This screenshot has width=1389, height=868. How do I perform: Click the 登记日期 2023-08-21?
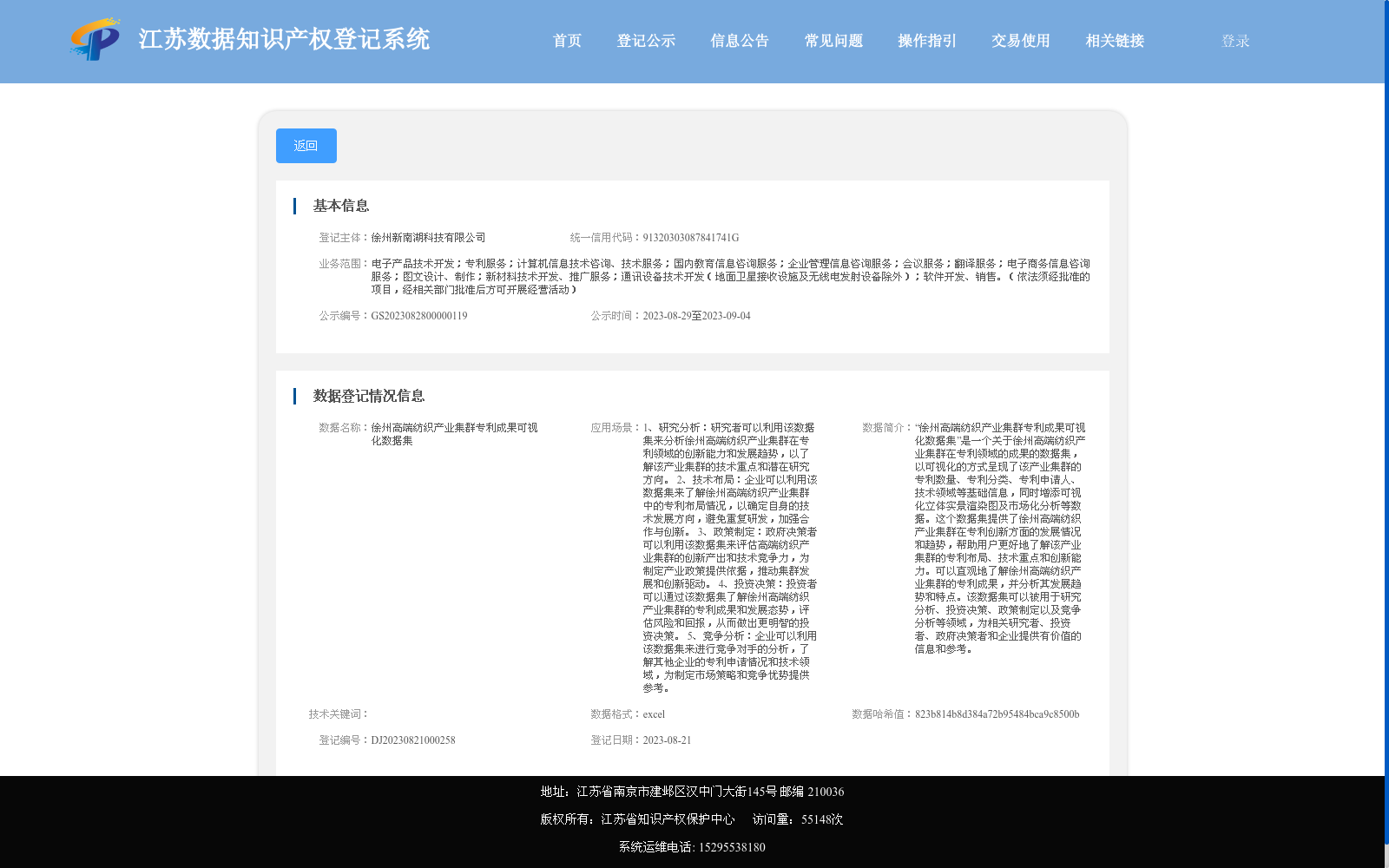(667, 740)
